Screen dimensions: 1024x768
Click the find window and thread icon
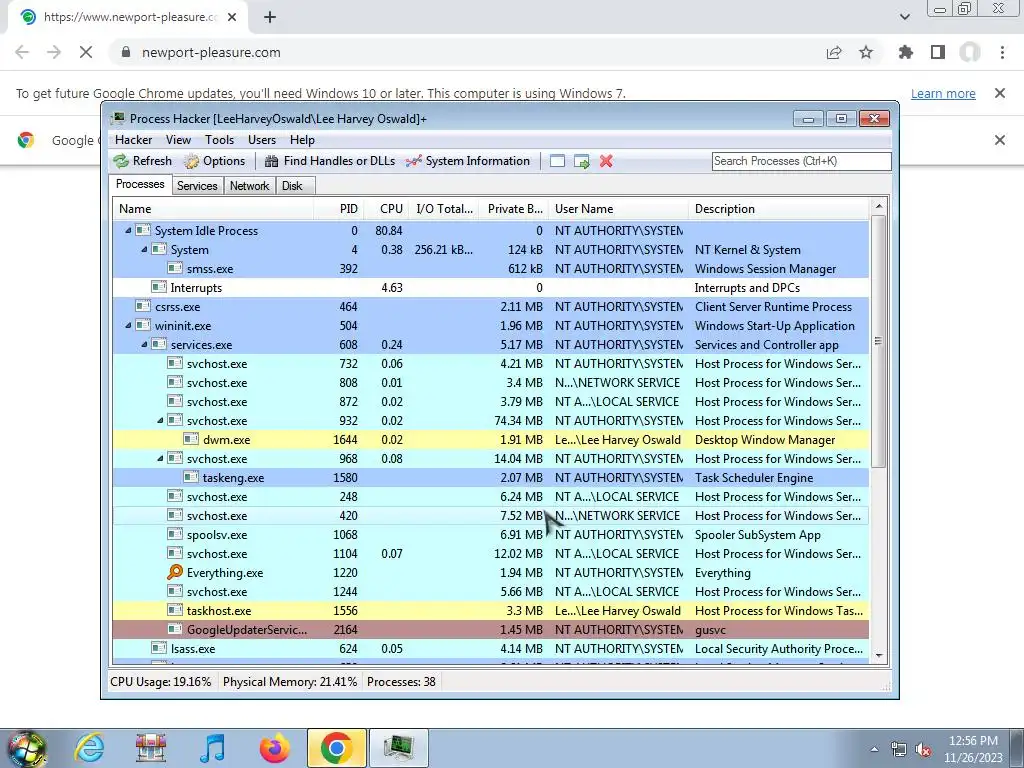(581, 161)
